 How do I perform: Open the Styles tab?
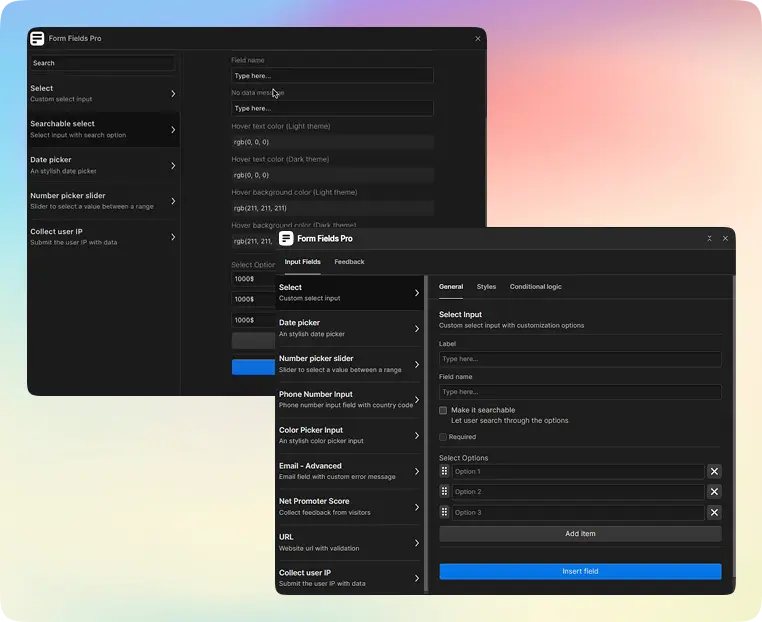pyautogui.click(x=486, y=287)
